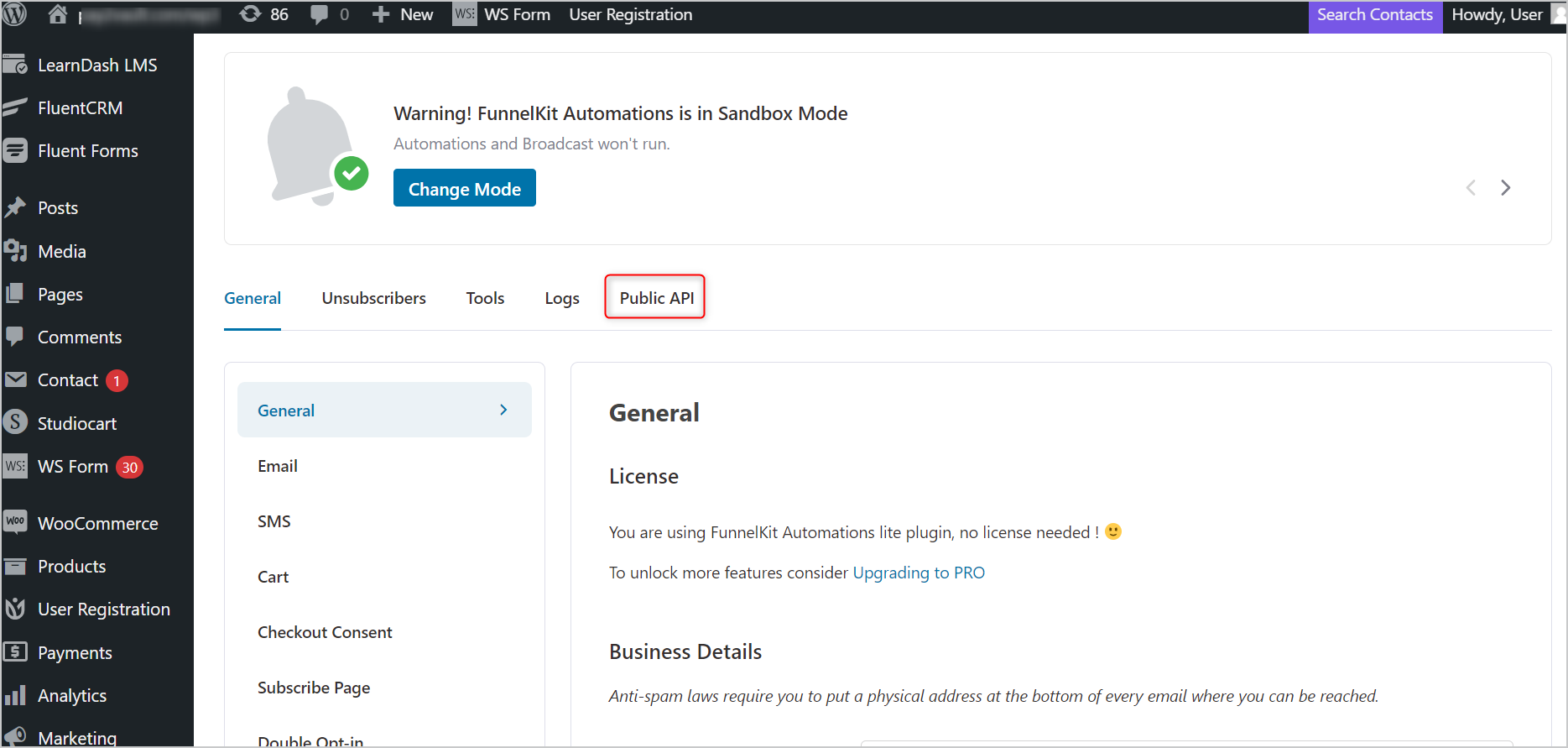Viewport: 1568px width, 748px height.
Task: Go to next notice arrow
Action: [x=1505, y=187]
